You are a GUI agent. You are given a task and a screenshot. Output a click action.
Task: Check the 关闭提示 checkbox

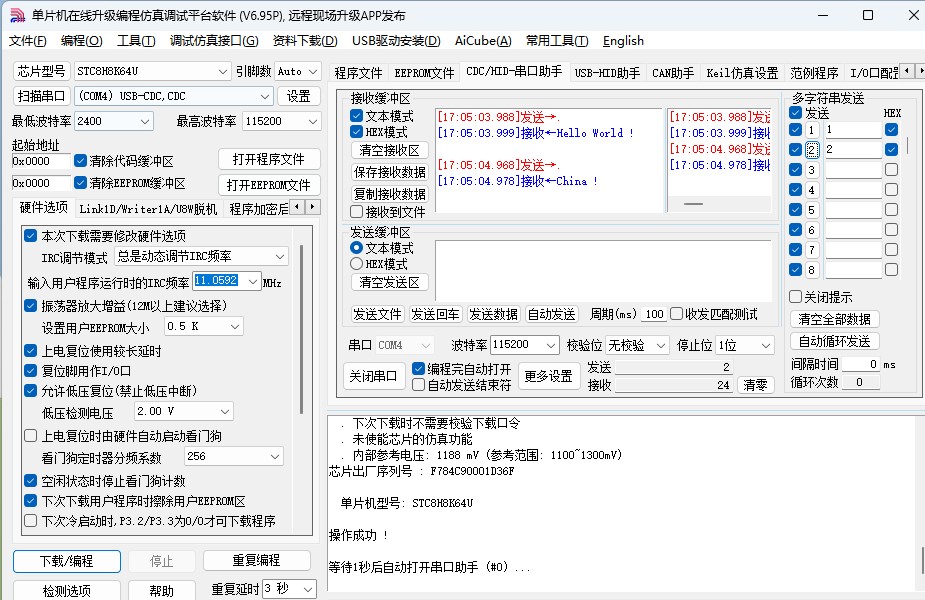(x=795, y=296)
